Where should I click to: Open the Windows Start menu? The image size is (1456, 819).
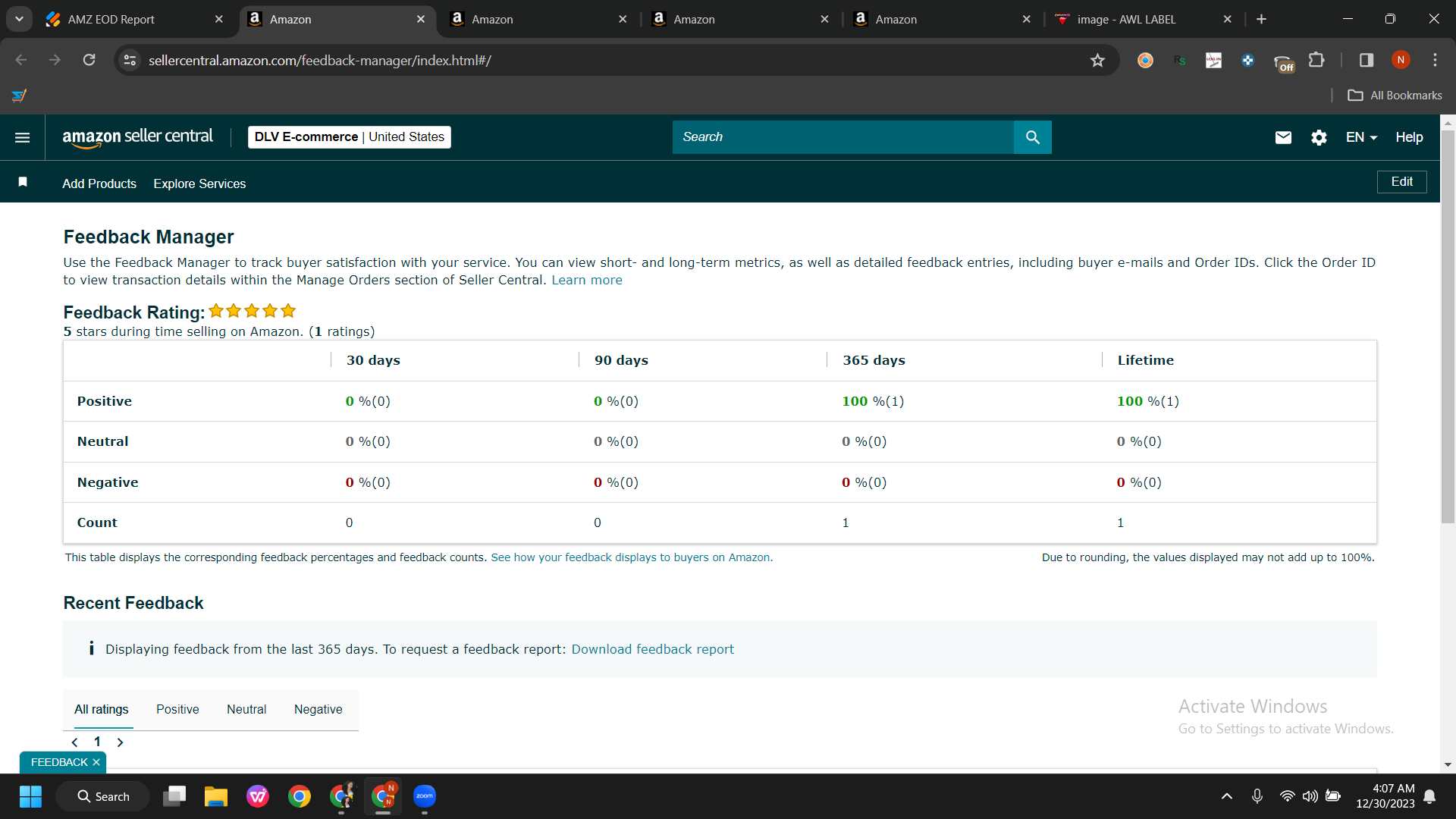pyautogui.click(x=30, y=796)
